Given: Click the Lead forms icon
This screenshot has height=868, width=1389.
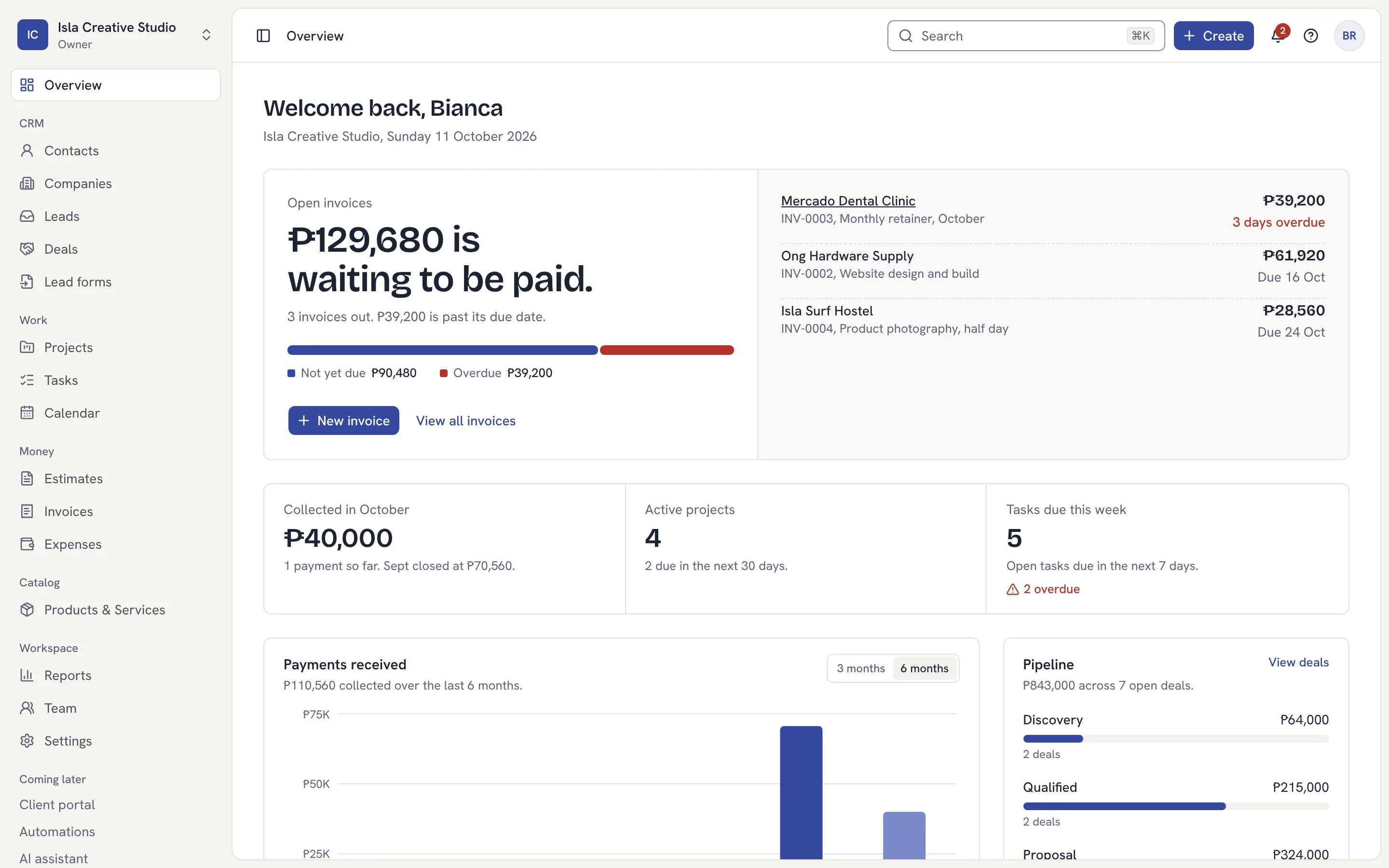Looking at the screenshot, I should tap(27, 281).
